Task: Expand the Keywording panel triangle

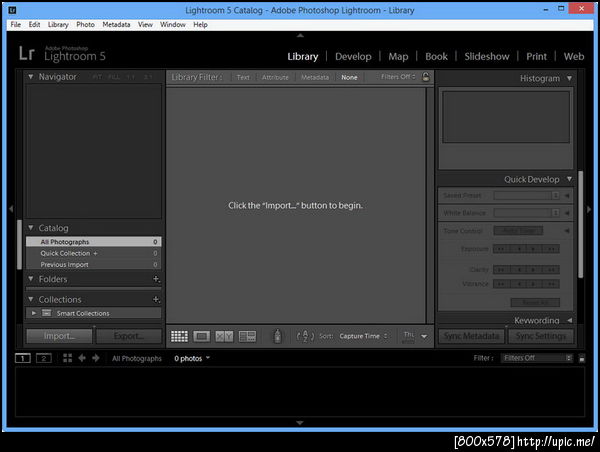Action: [569, 320]
